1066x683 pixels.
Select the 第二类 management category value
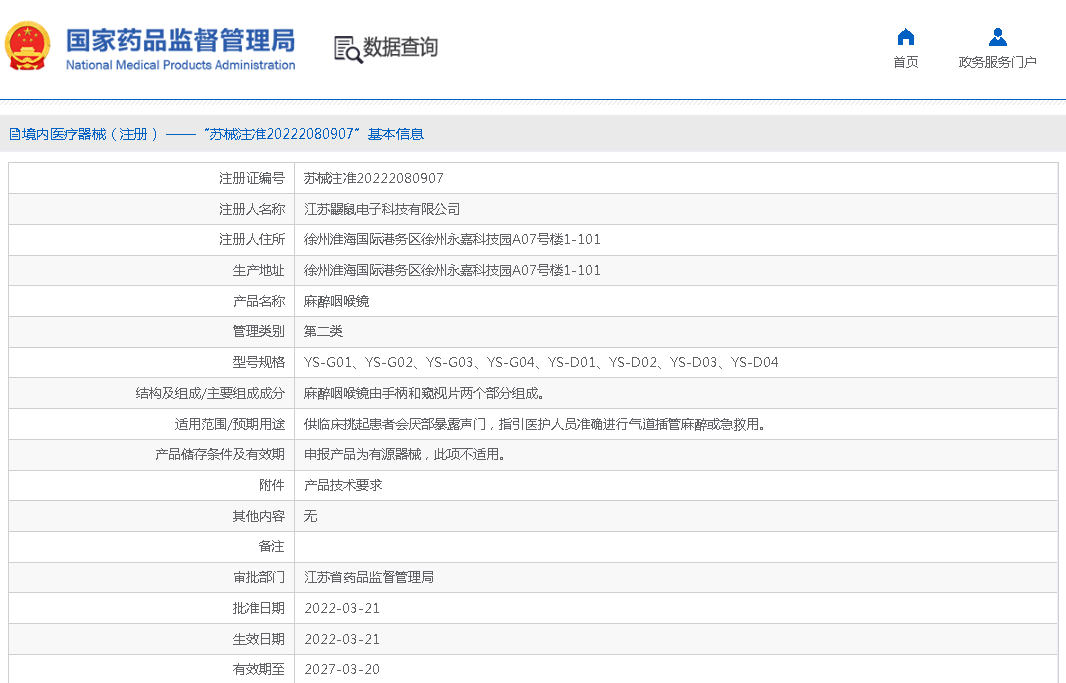pyautogui.click(x=323, y=331)
